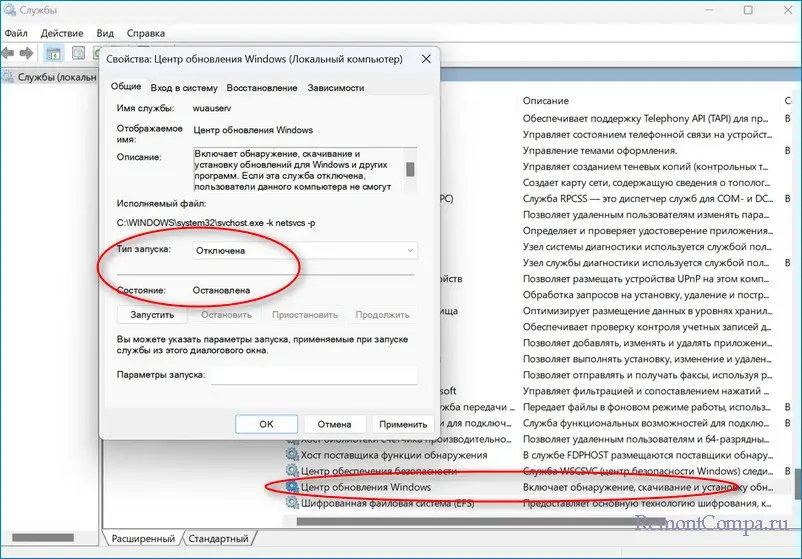The height and width of the screenshot is (559, 802).
Task: Switch to the Вход в систему tab
Action: point(185,88)
